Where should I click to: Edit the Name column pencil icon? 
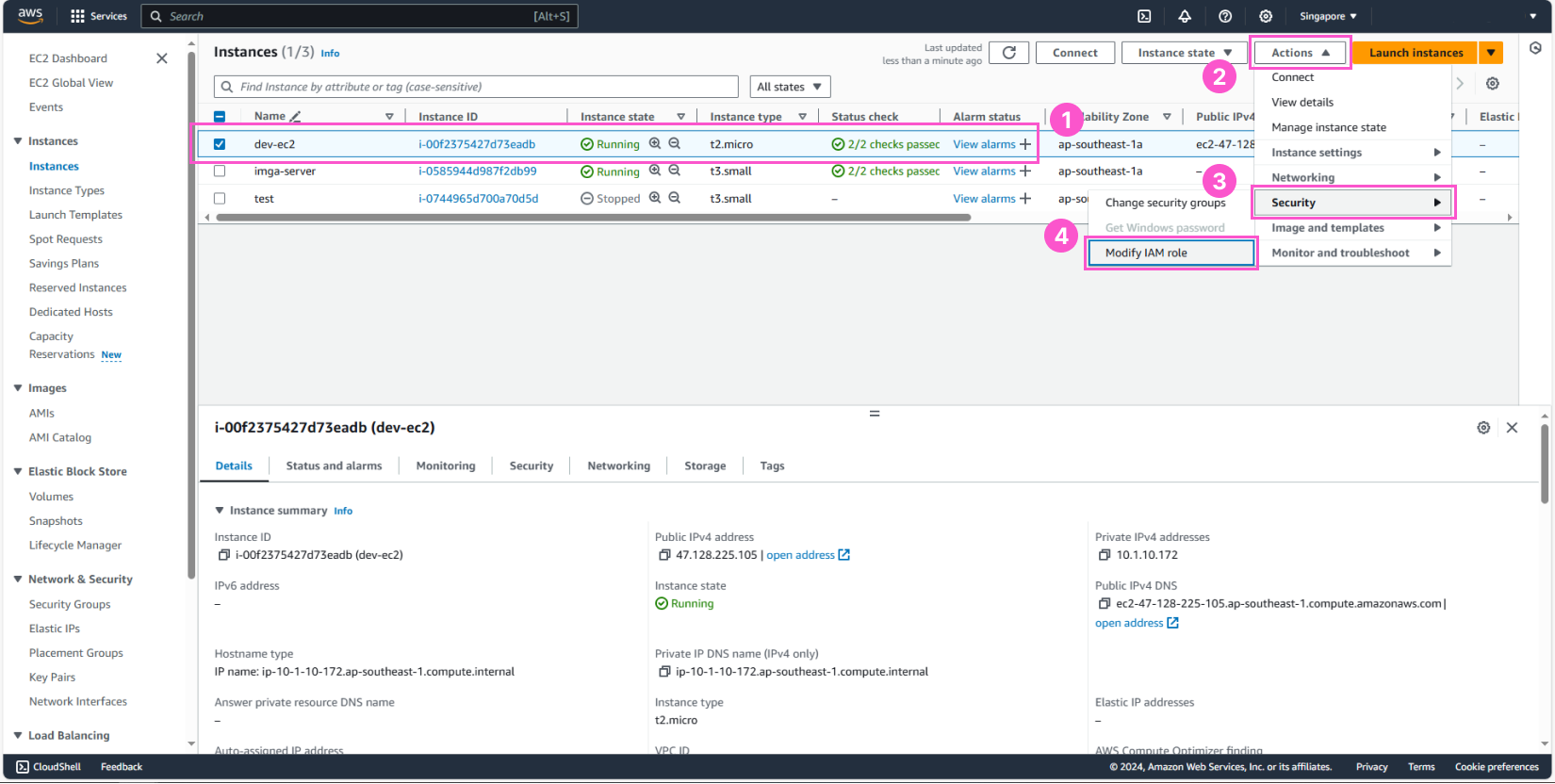295,117
